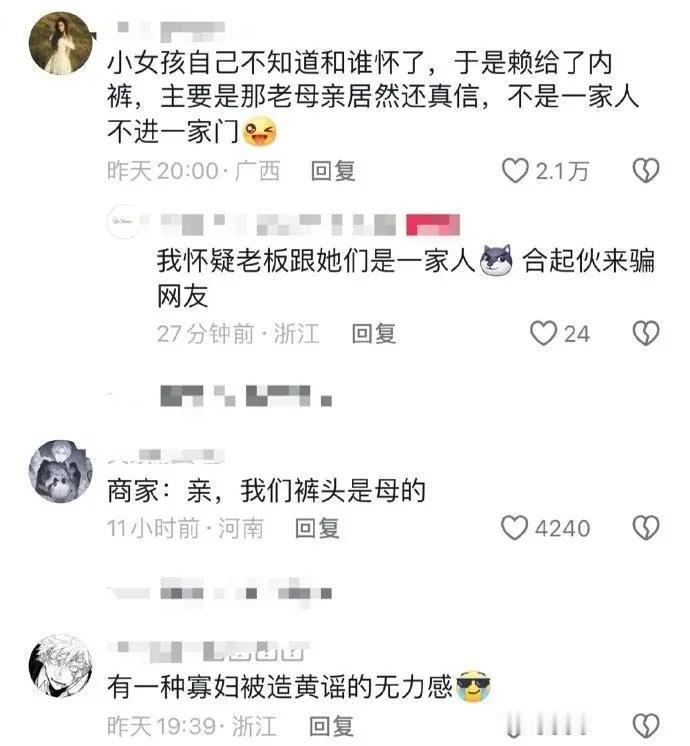This screenshot has height=746, width=690.
Task: Dislike the reply posted 27分钟前
Action: tap(646, 333)
